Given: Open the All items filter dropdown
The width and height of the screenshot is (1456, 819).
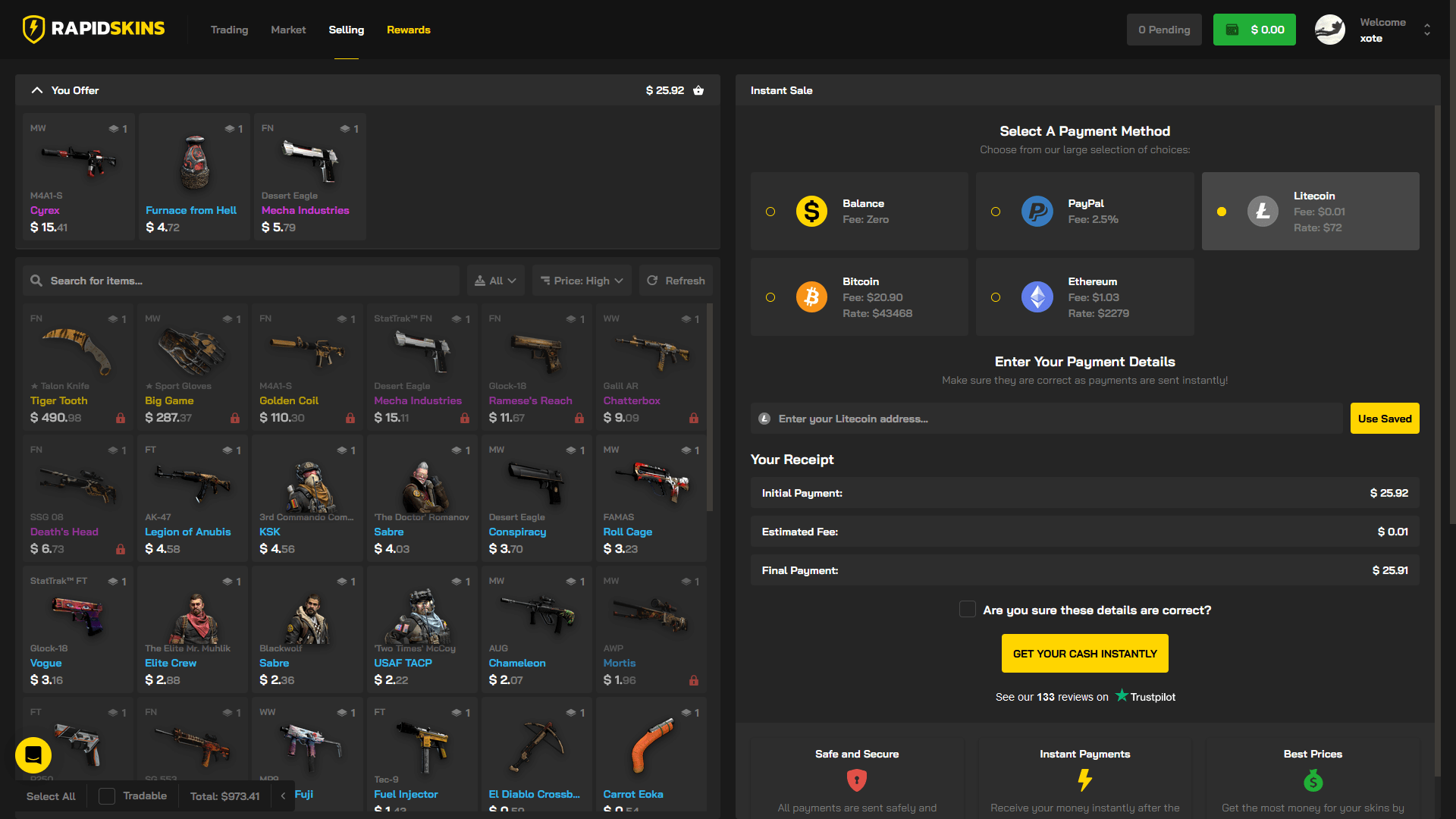Looking at the screenshot, I should (494, 281).
